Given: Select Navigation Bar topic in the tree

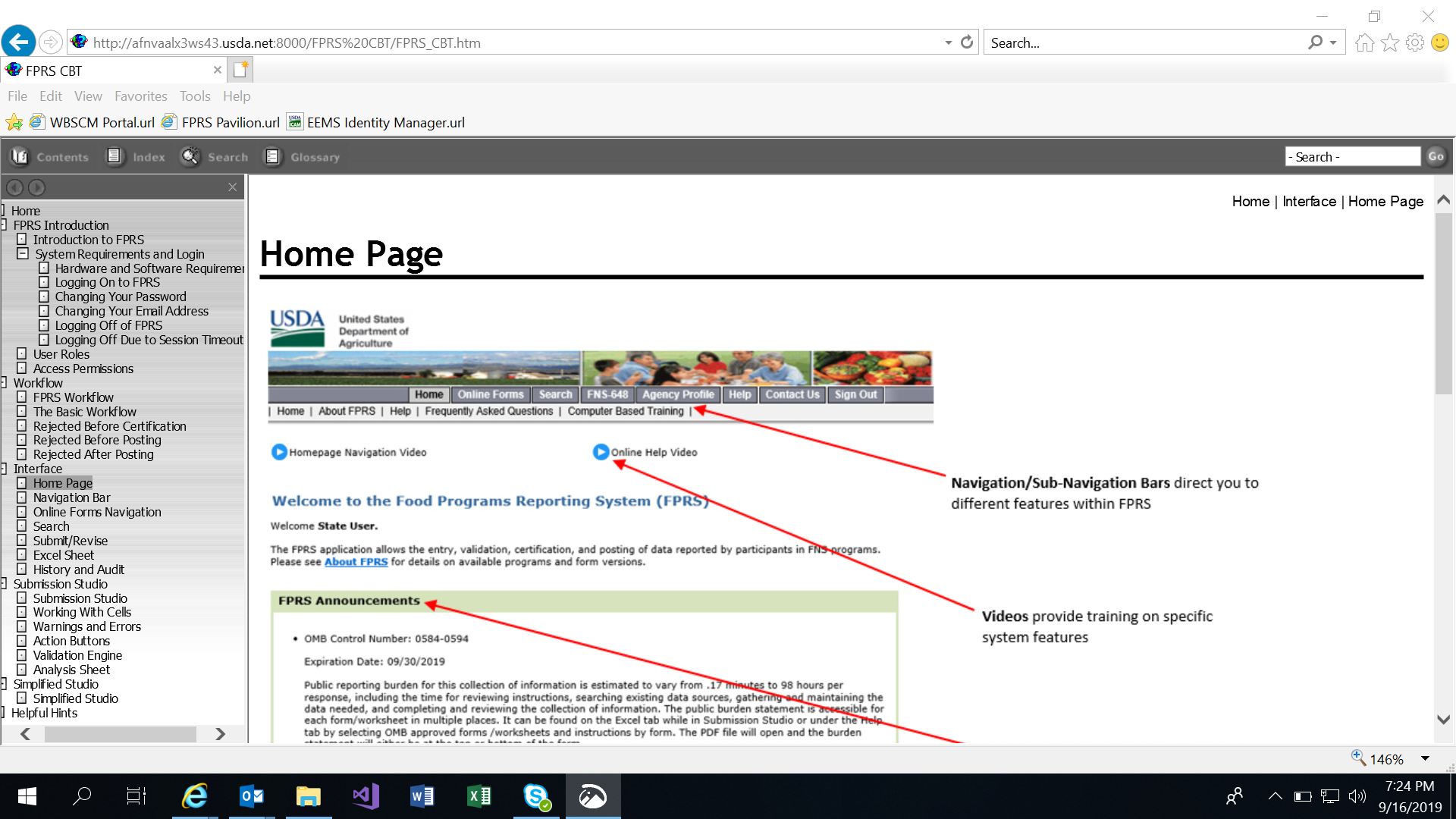Looking at the screenshot, I should 71,497.
